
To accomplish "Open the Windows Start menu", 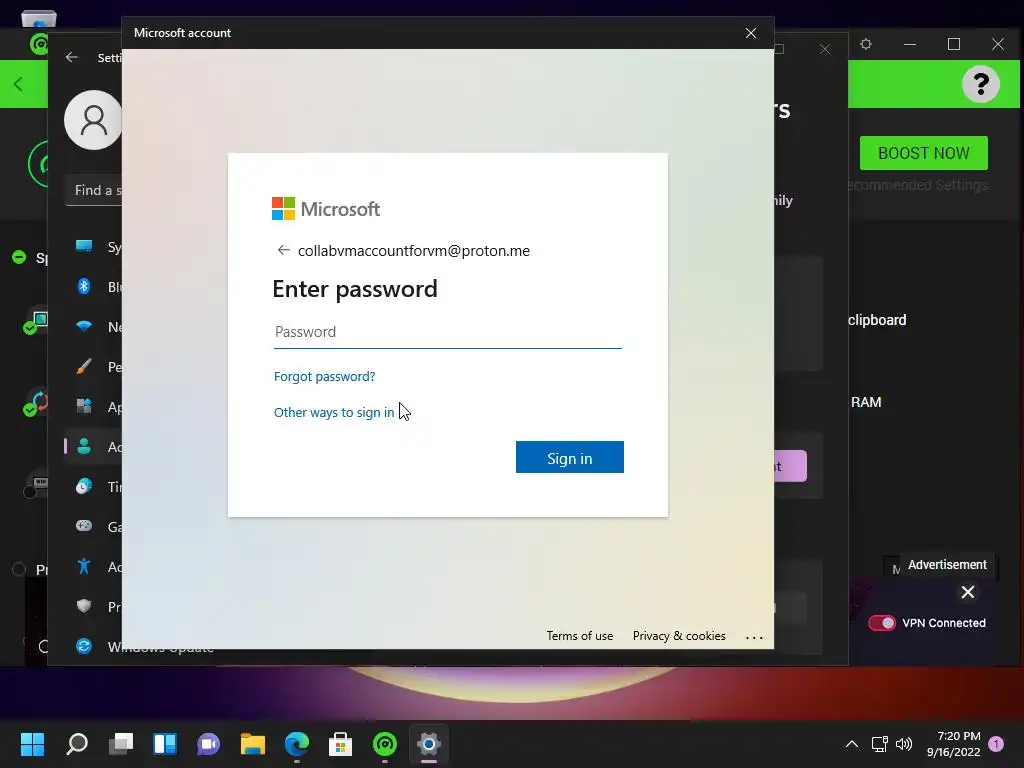I will (32, 744).
